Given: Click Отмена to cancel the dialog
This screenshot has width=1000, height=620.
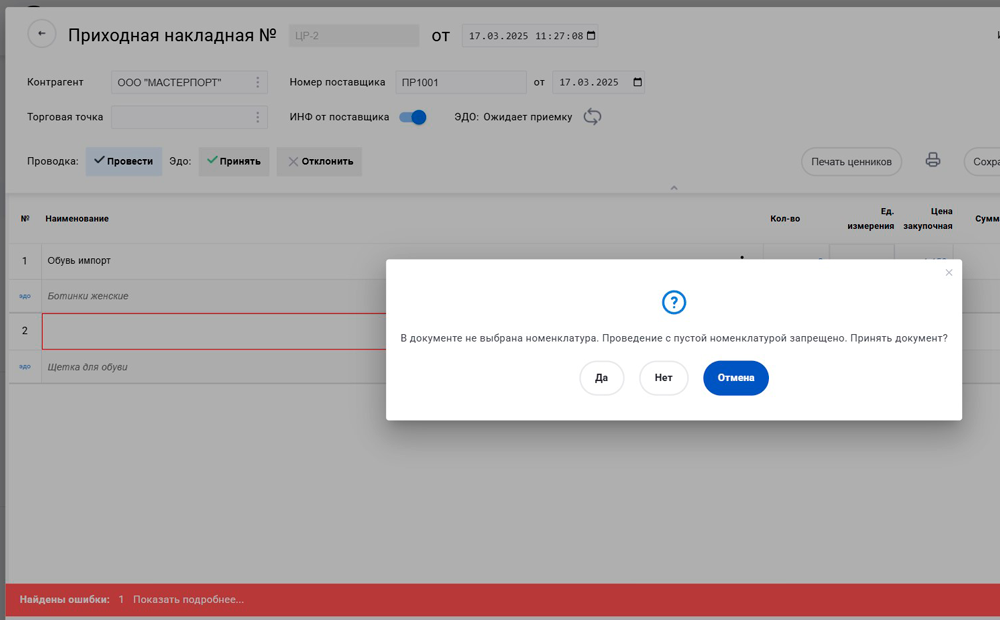Looking at the screenshot, I should (735, 378).
